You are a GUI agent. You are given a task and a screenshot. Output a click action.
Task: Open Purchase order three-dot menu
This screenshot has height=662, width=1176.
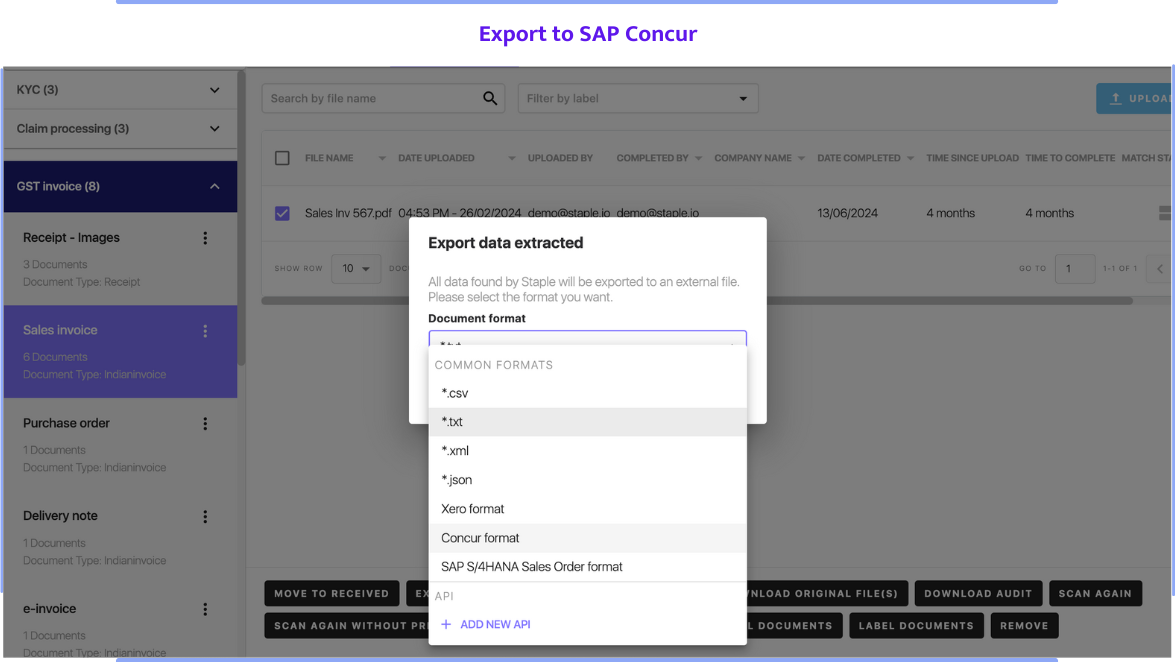point(205,424)
